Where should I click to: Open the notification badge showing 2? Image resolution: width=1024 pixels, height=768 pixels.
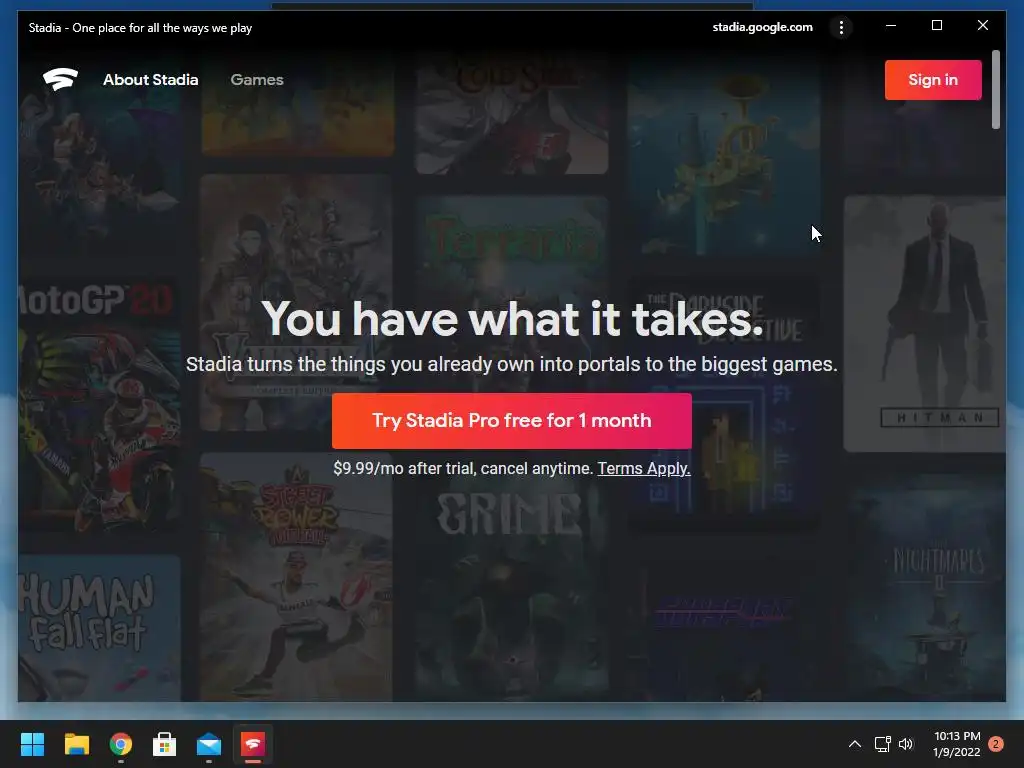[x=996, y=744]
